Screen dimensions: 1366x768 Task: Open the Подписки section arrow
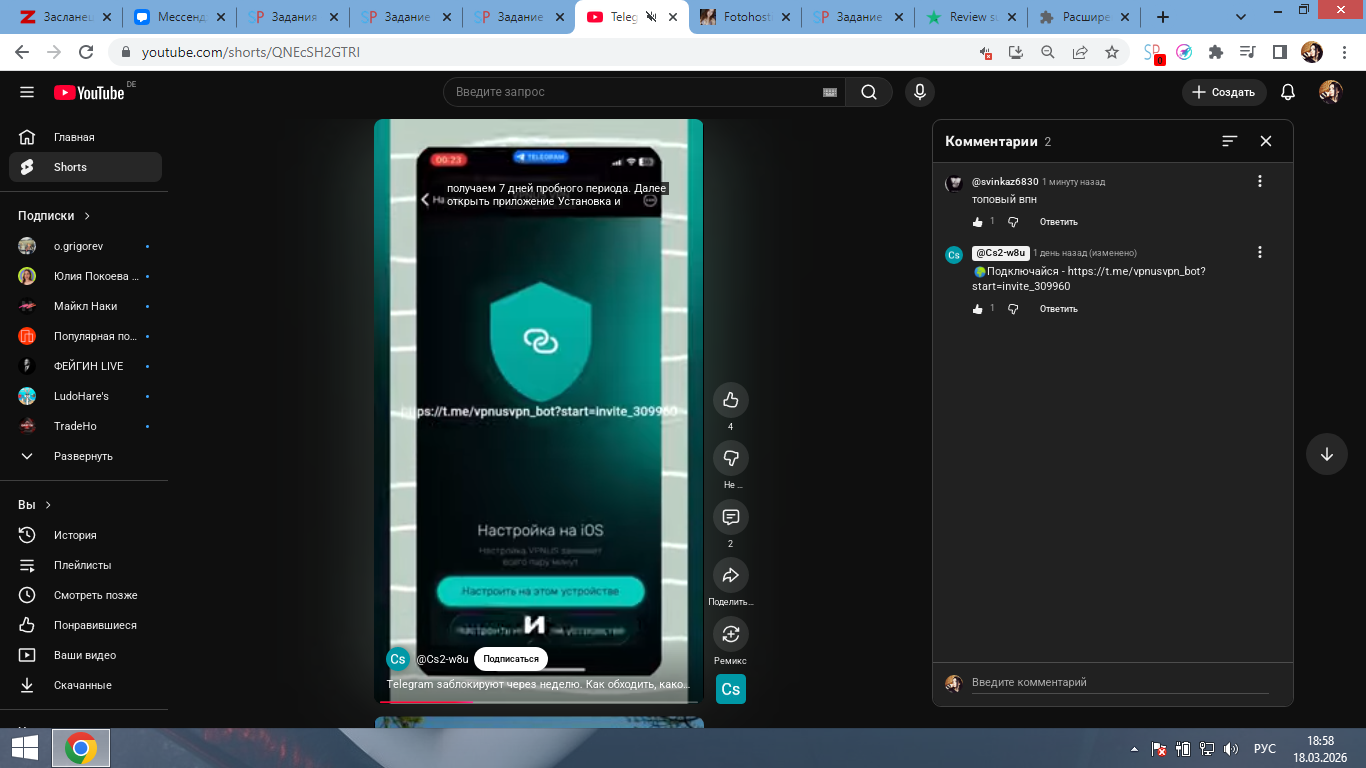(x=87, y=216)
